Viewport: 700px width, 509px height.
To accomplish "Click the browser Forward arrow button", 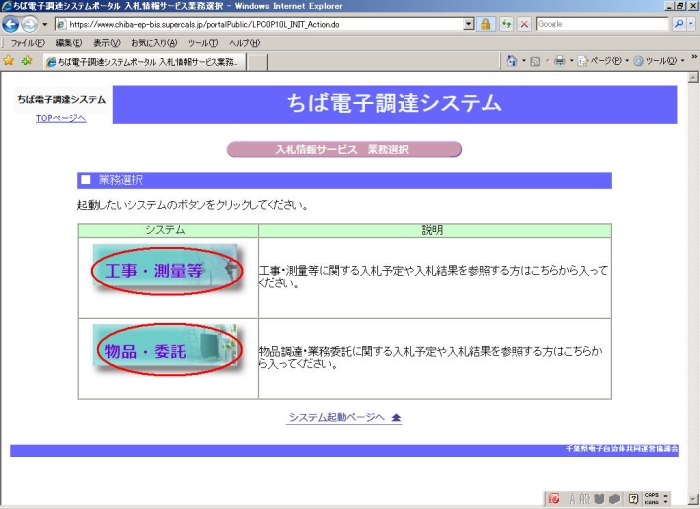I will coord(29,24).
